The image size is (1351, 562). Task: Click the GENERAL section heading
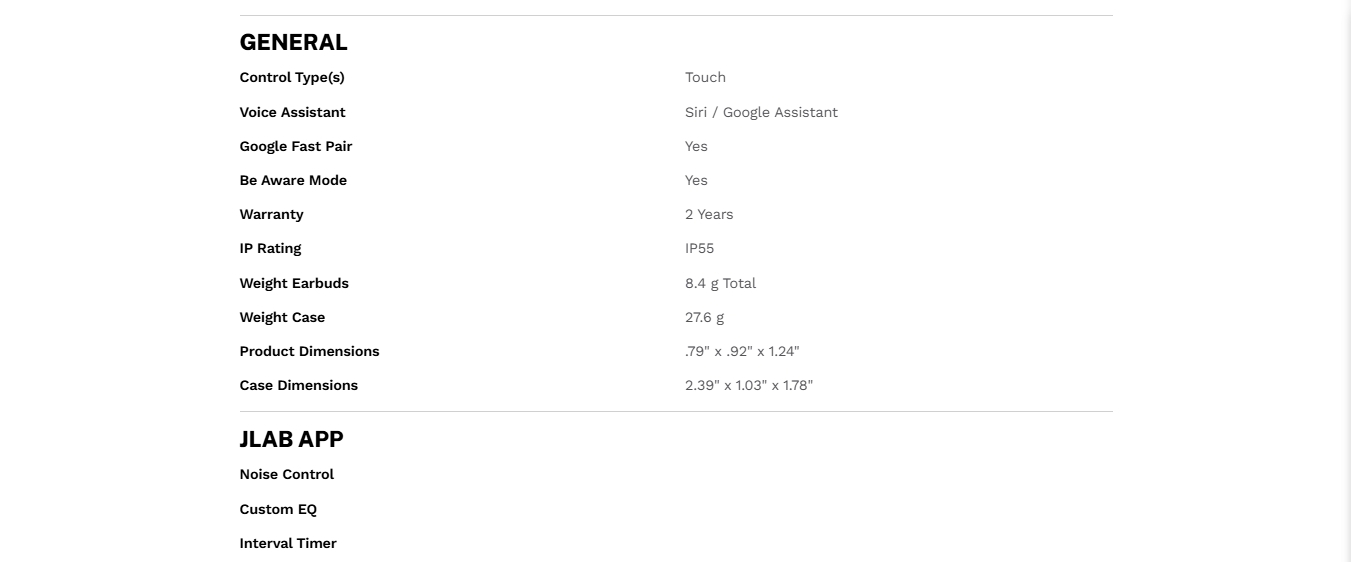[x=293, y=42]
